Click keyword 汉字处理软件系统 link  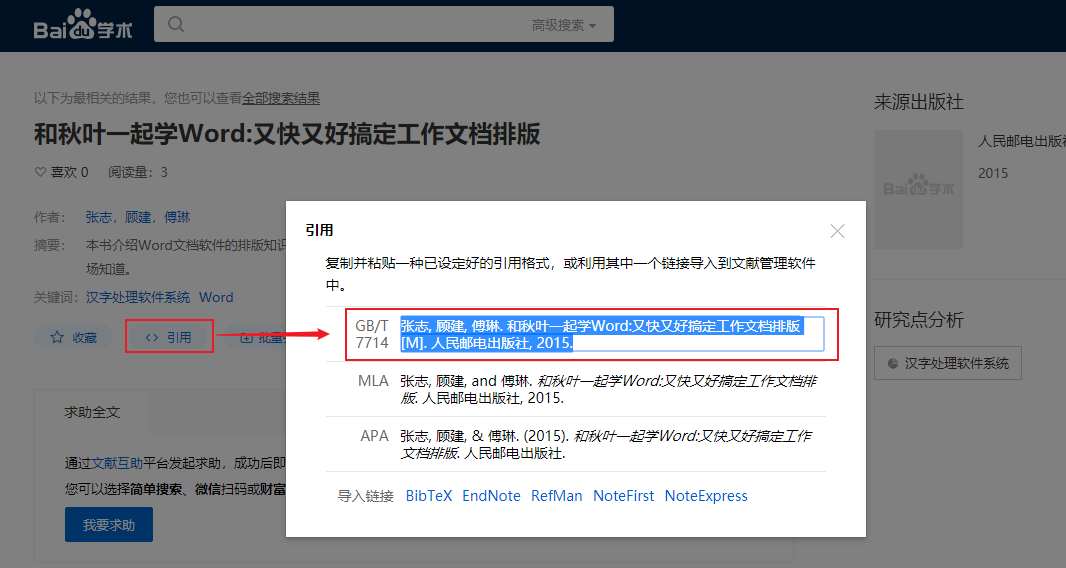138,297
